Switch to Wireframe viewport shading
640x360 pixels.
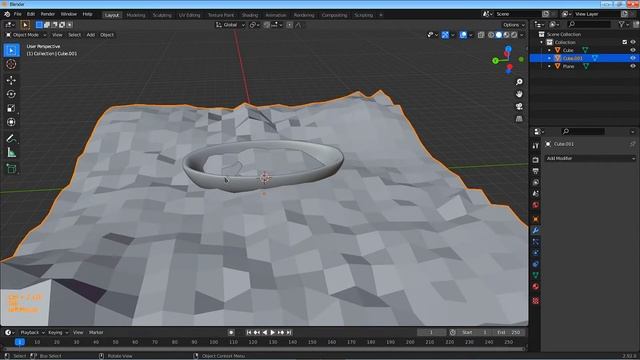pyautogui.click(x=491, y=35)
